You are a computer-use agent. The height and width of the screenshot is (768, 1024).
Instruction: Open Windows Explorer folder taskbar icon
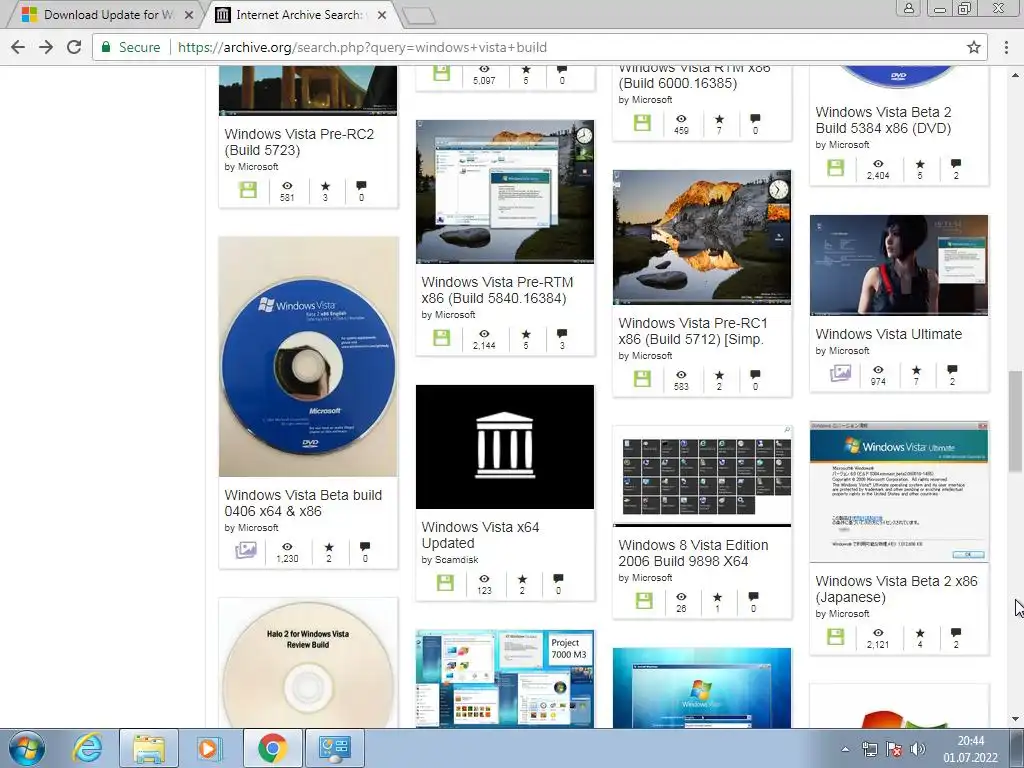(149, 748)
